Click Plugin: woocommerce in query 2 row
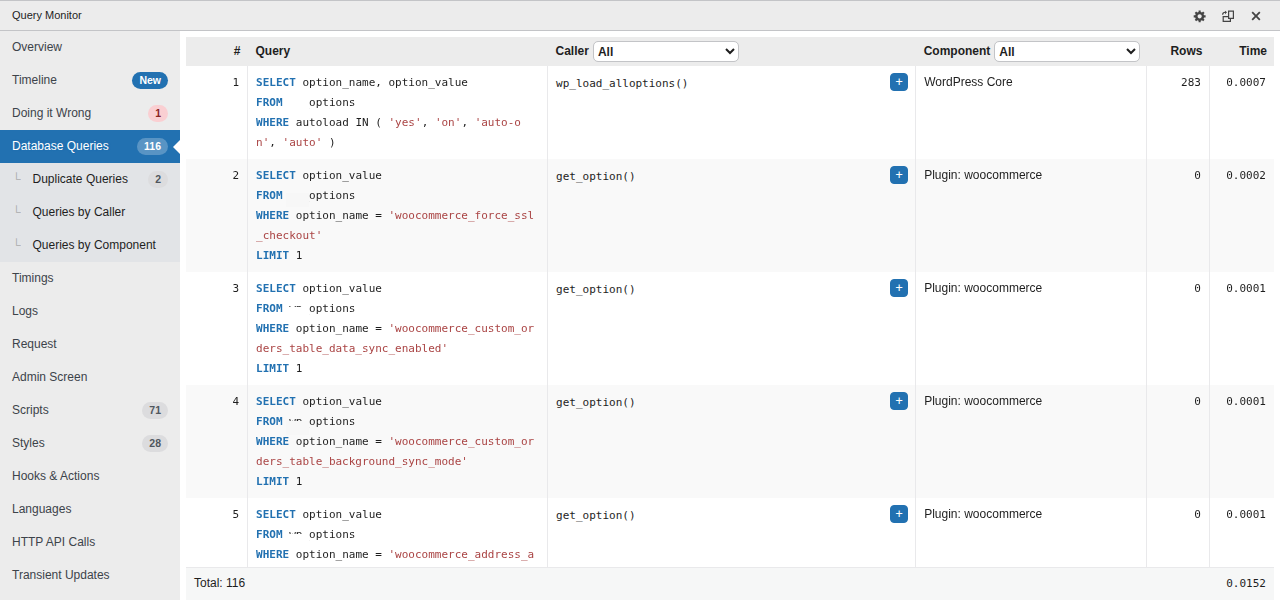Screen dimensions: 1280x600 click(x=983, y=175)
